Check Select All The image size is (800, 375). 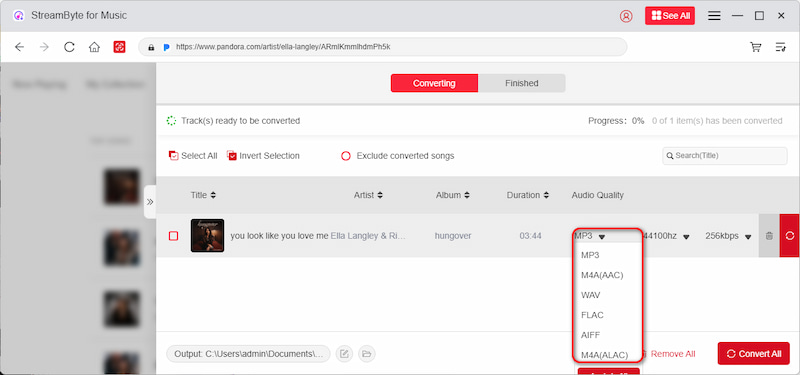[193, 156]
